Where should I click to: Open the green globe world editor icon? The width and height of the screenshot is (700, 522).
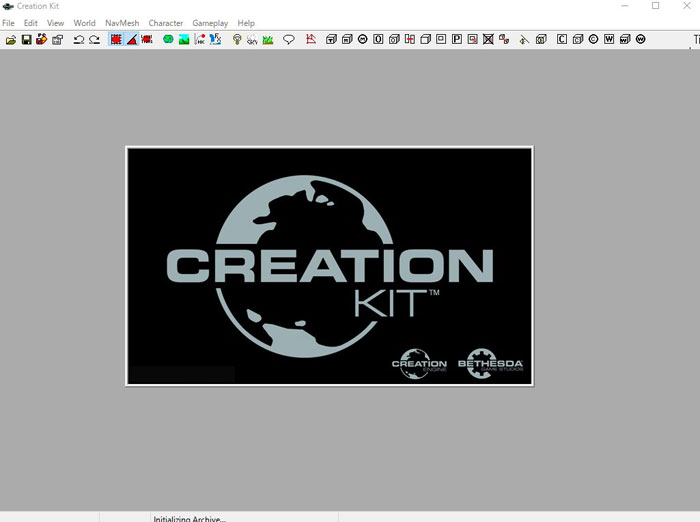(x=168, y=40)
